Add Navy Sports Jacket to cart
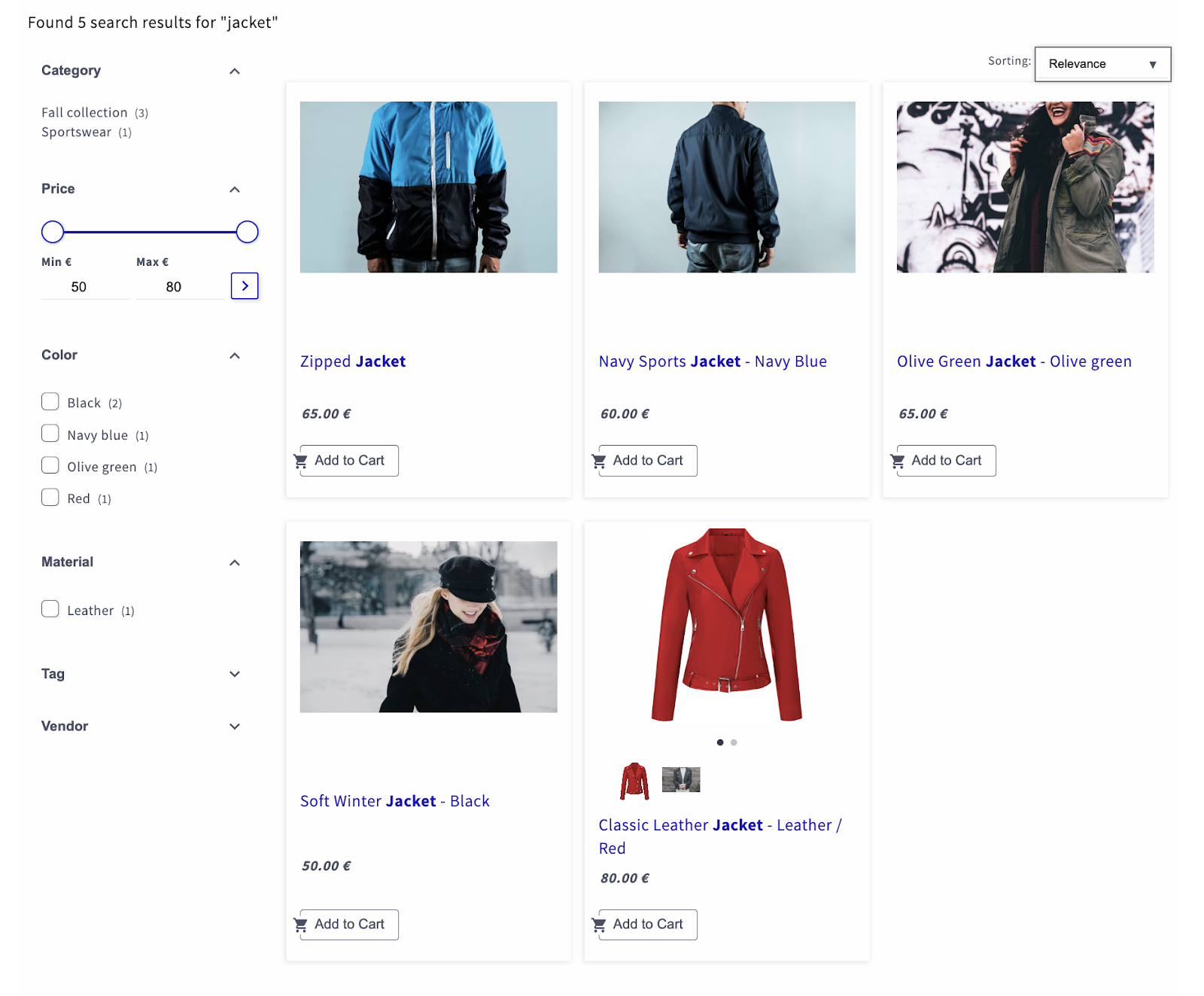This screenshot has width=1204, height=996. click(648, 461)
